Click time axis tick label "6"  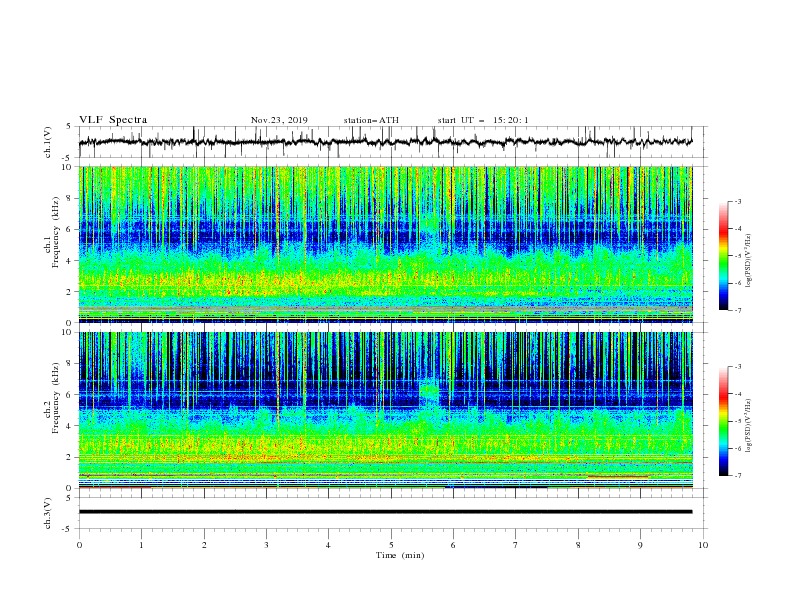(x=453, y=545)
